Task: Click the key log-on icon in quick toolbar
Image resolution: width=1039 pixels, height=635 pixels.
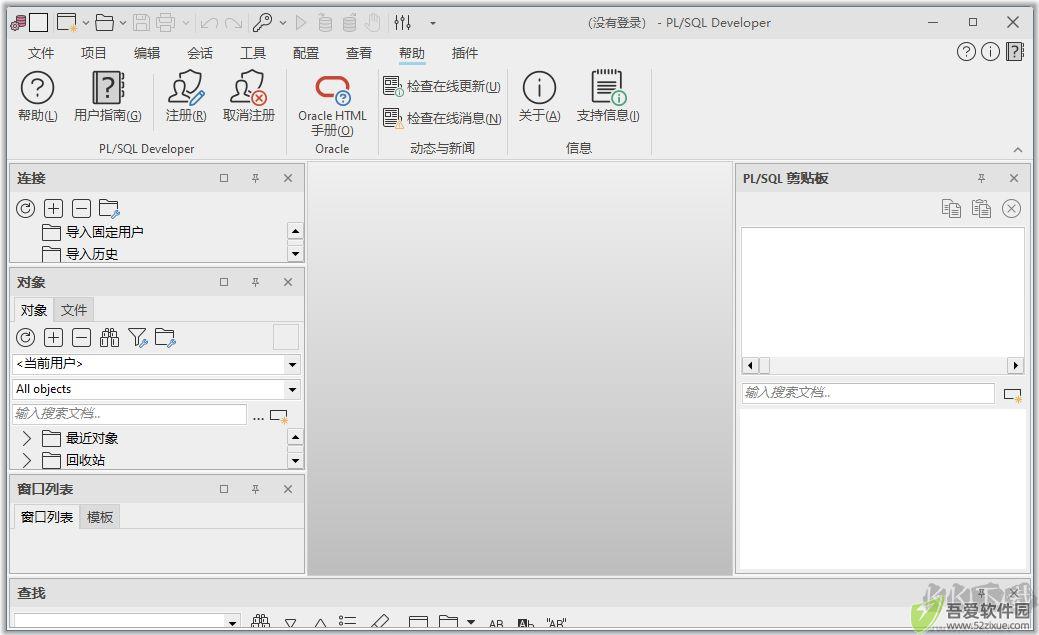Action: [x=262, y=23]
